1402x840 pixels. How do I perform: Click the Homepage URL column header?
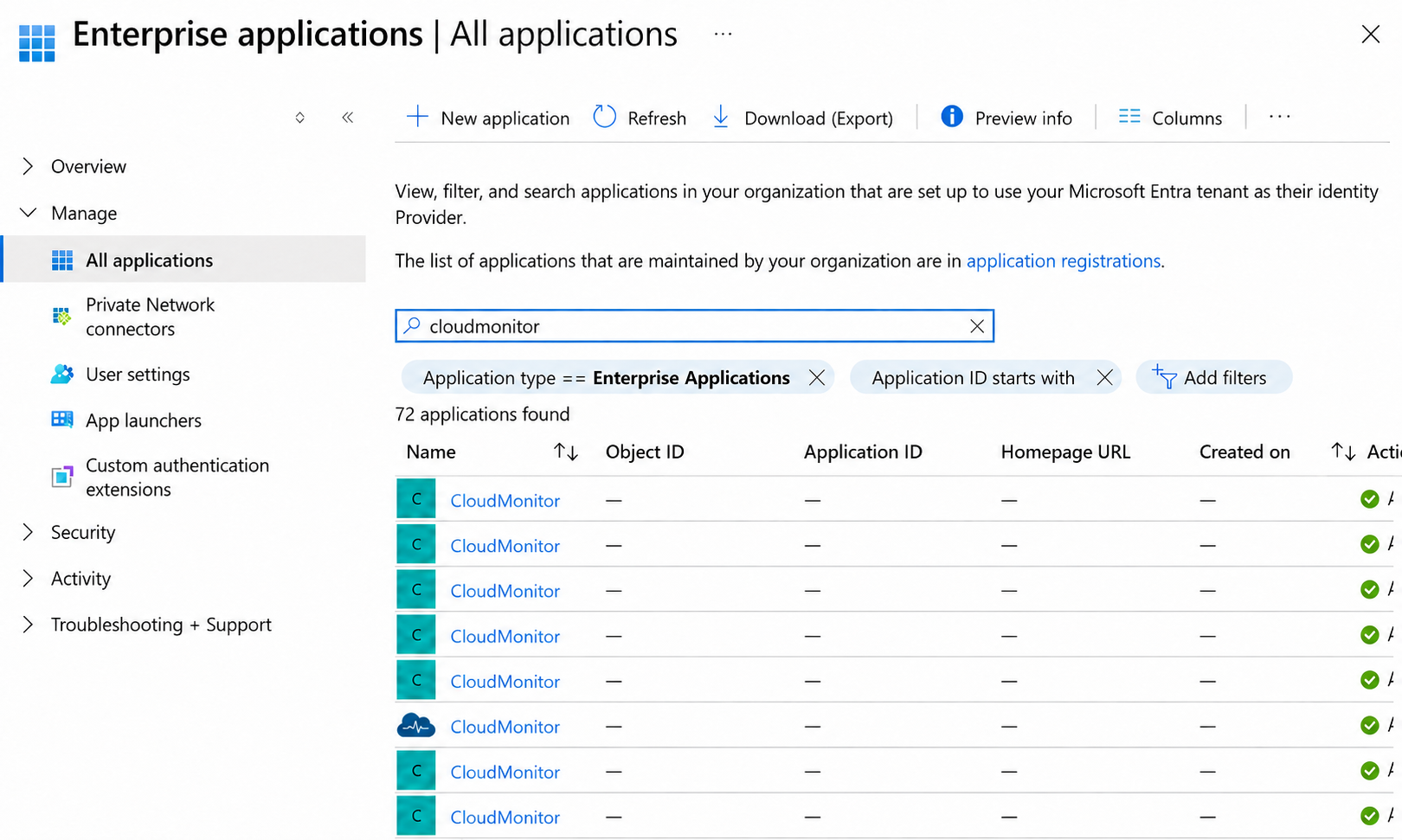tap(1065, 452)
